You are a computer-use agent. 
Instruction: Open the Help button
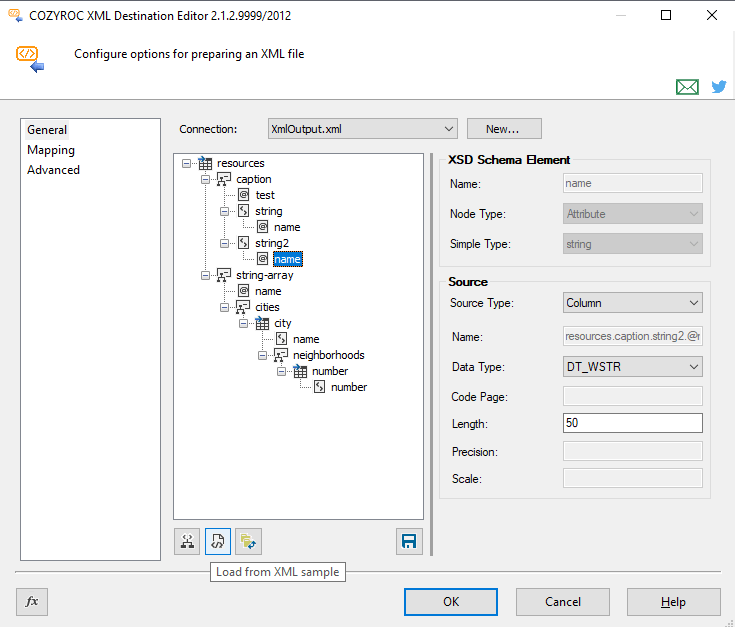coord(674,602)
